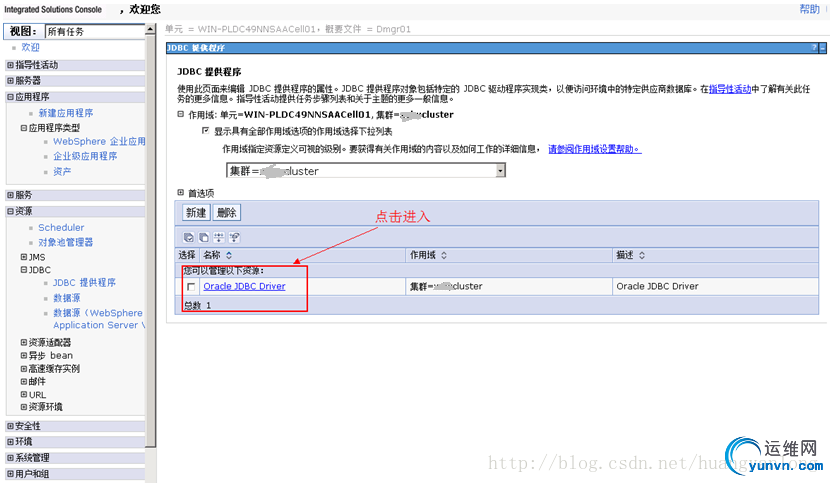Expand the 环境 navigation group
Viewport: 830px width, 483px height.
10,442
